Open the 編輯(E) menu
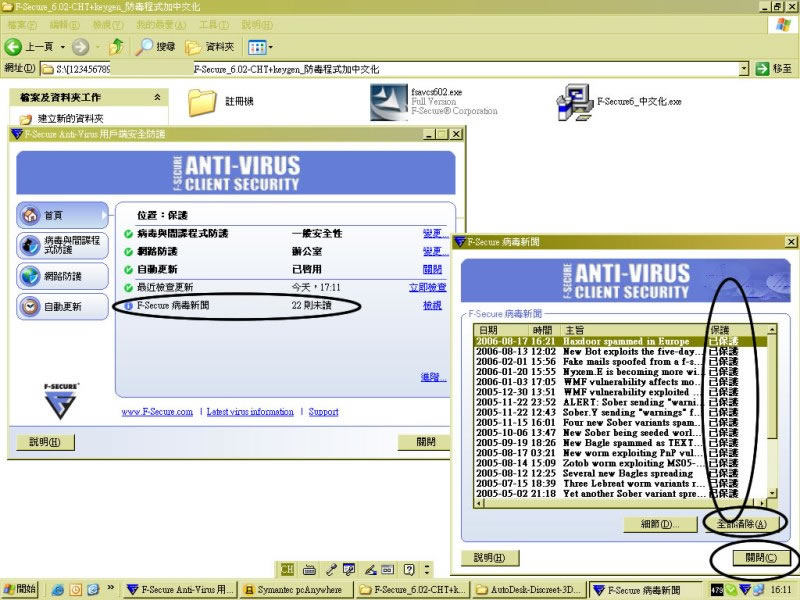The width and height of the screenshot is (800, 600). tap(64, 24)
